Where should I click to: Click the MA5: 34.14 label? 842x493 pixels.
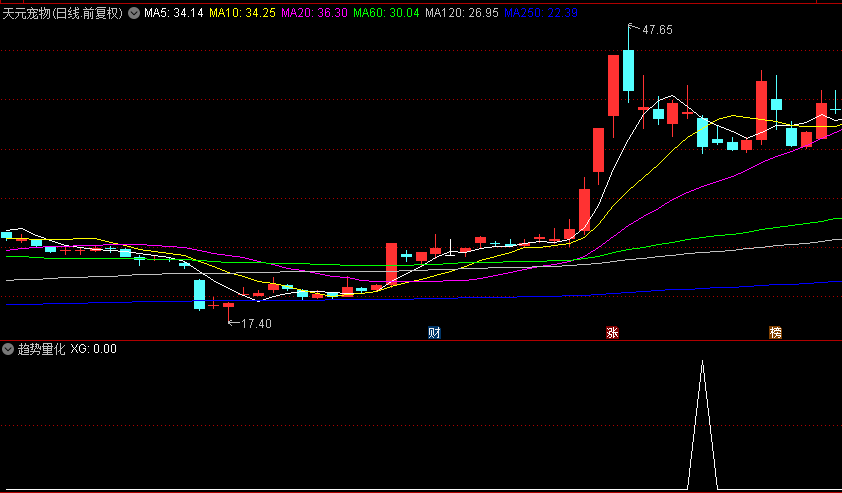tap(174, 13)
